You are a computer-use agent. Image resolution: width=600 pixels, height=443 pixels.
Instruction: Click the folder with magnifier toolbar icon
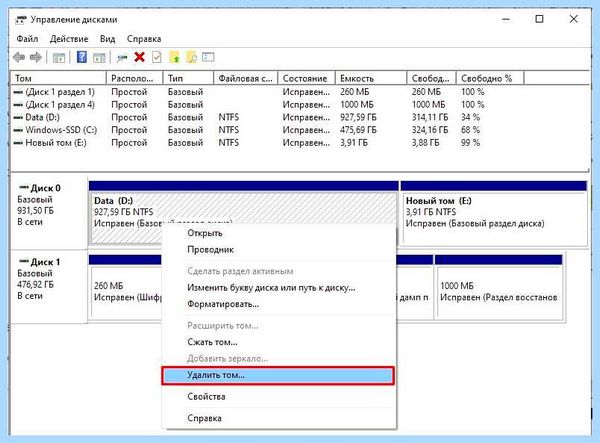point(192,57)
